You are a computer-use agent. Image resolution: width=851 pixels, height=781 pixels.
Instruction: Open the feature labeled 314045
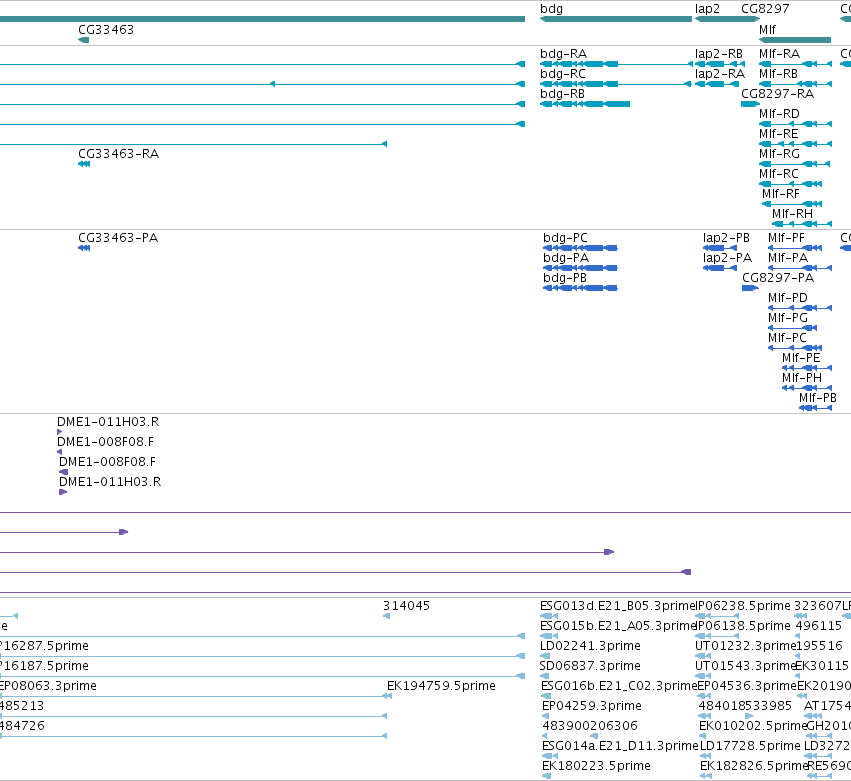click(x=386, y=616)
